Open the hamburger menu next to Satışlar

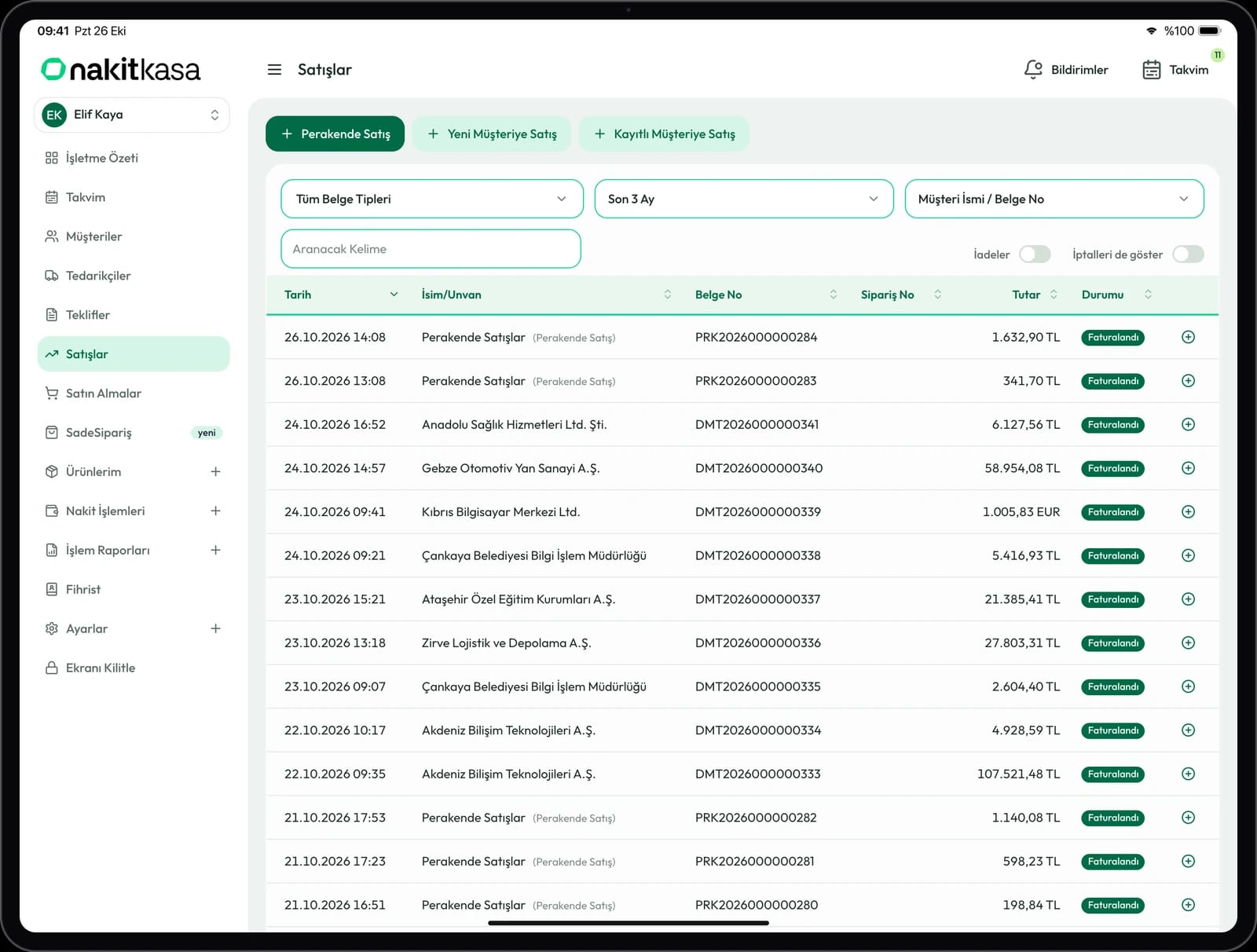click(274, 70)
